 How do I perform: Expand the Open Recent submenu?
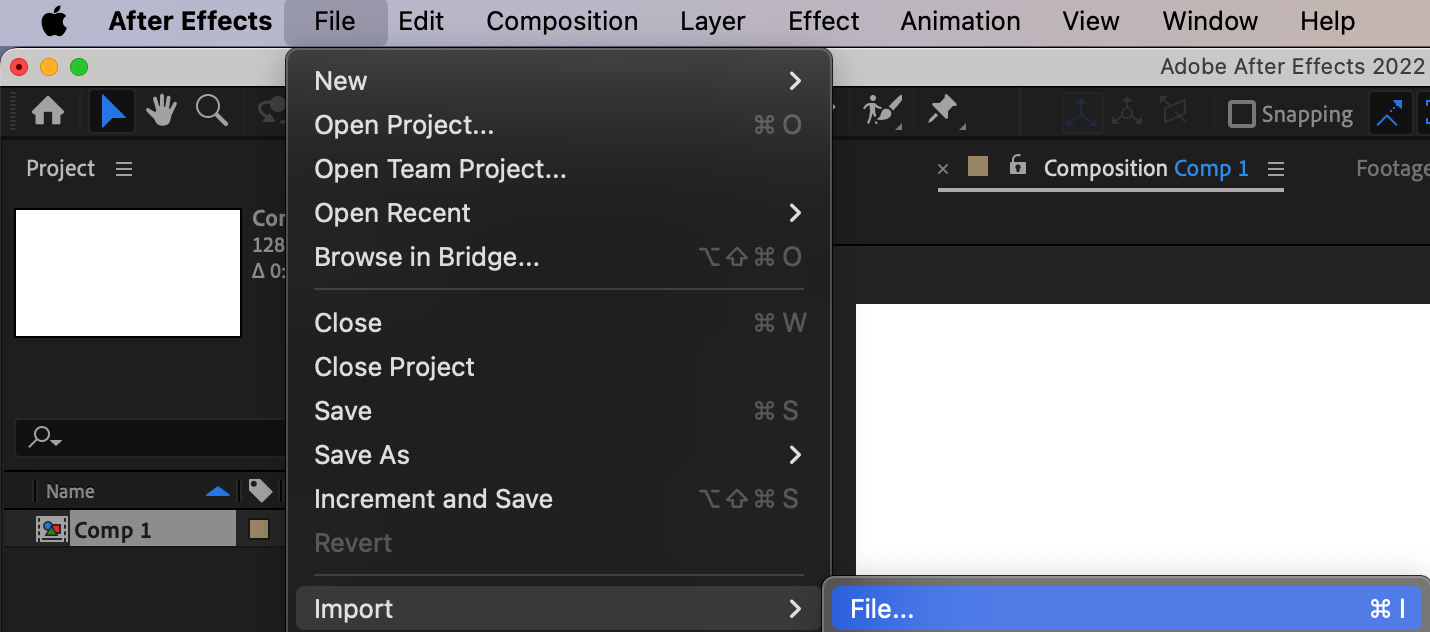[x=559, y=213]
